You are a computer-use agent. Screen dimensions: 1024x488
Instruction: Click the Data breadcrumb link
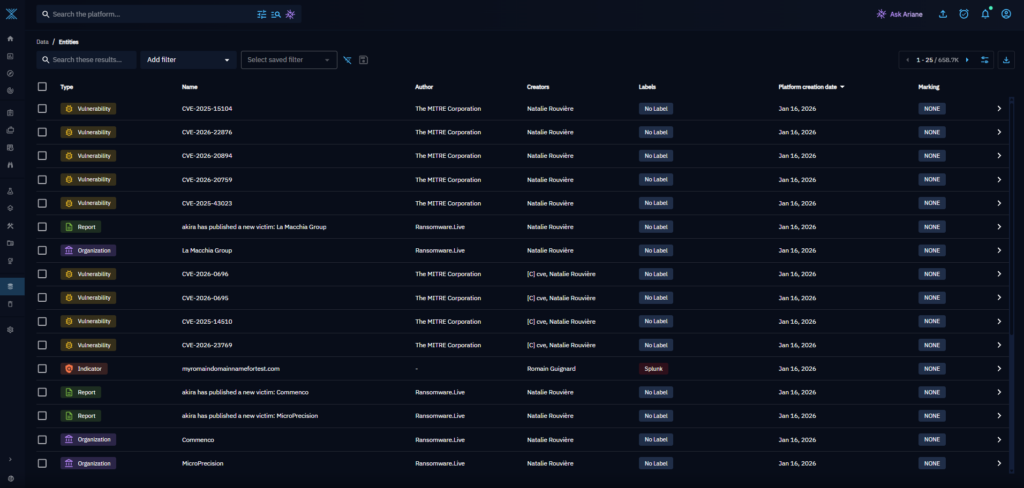(x=42, y=42)
